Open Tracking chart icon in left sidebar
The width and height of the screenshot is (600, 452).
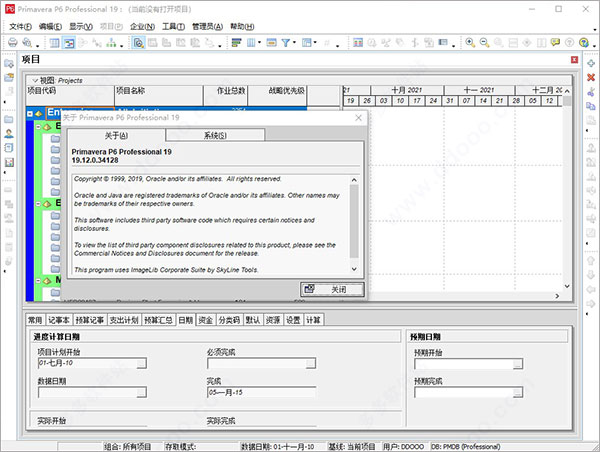pos(9,162)
